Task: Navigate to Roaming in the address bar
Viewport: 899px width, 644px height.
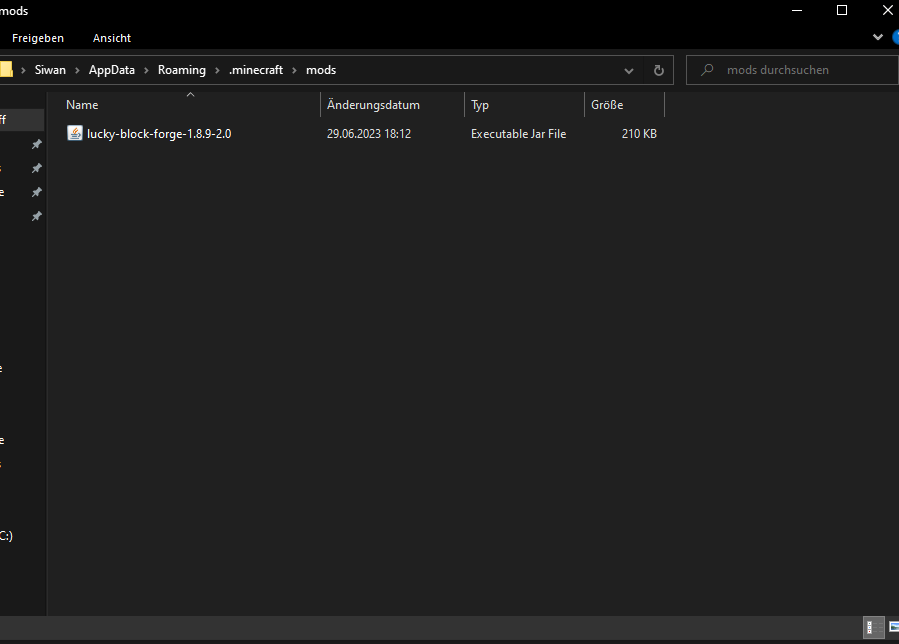Action: pos(182,70)
